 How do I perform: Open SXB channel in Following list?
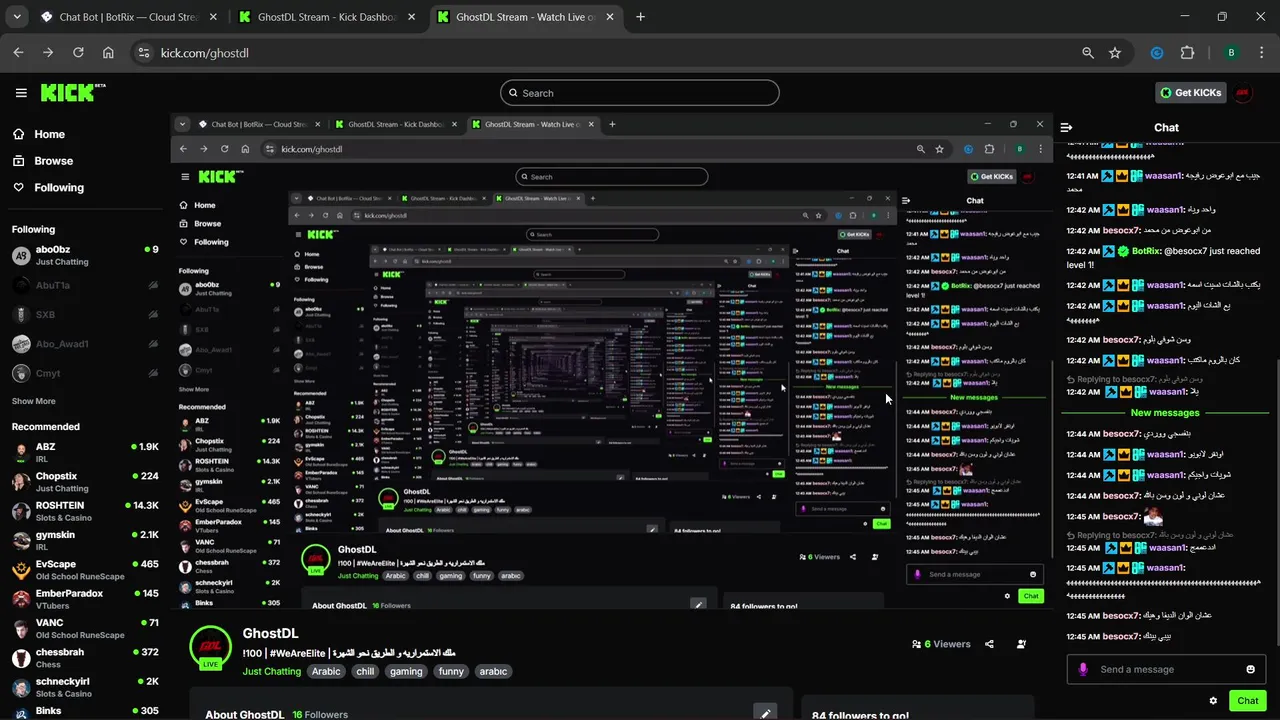85,314
